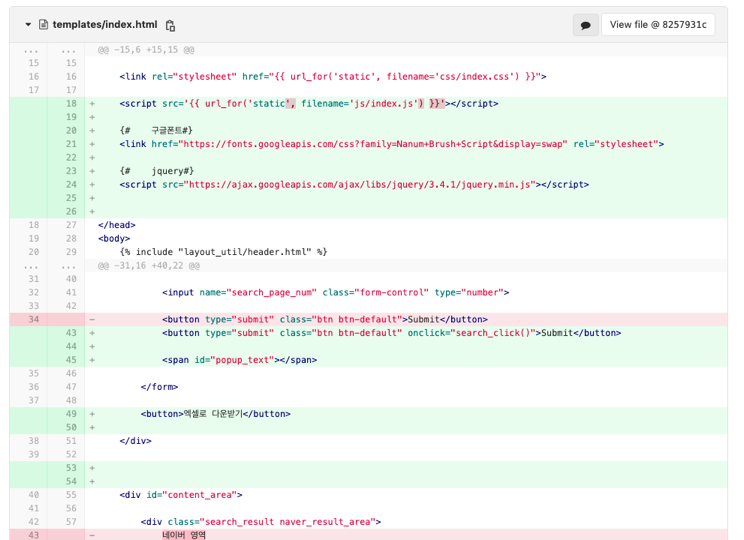Image resolution: width=744 pixels, height=540 pixels.
Task: Select new line number 21
Action: [71, 144]
